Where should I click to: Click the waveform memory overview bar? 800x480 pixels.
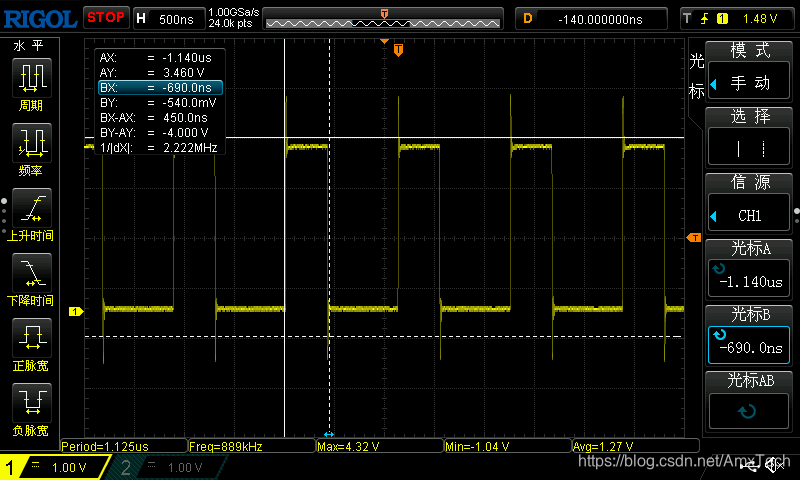[383, 19]
